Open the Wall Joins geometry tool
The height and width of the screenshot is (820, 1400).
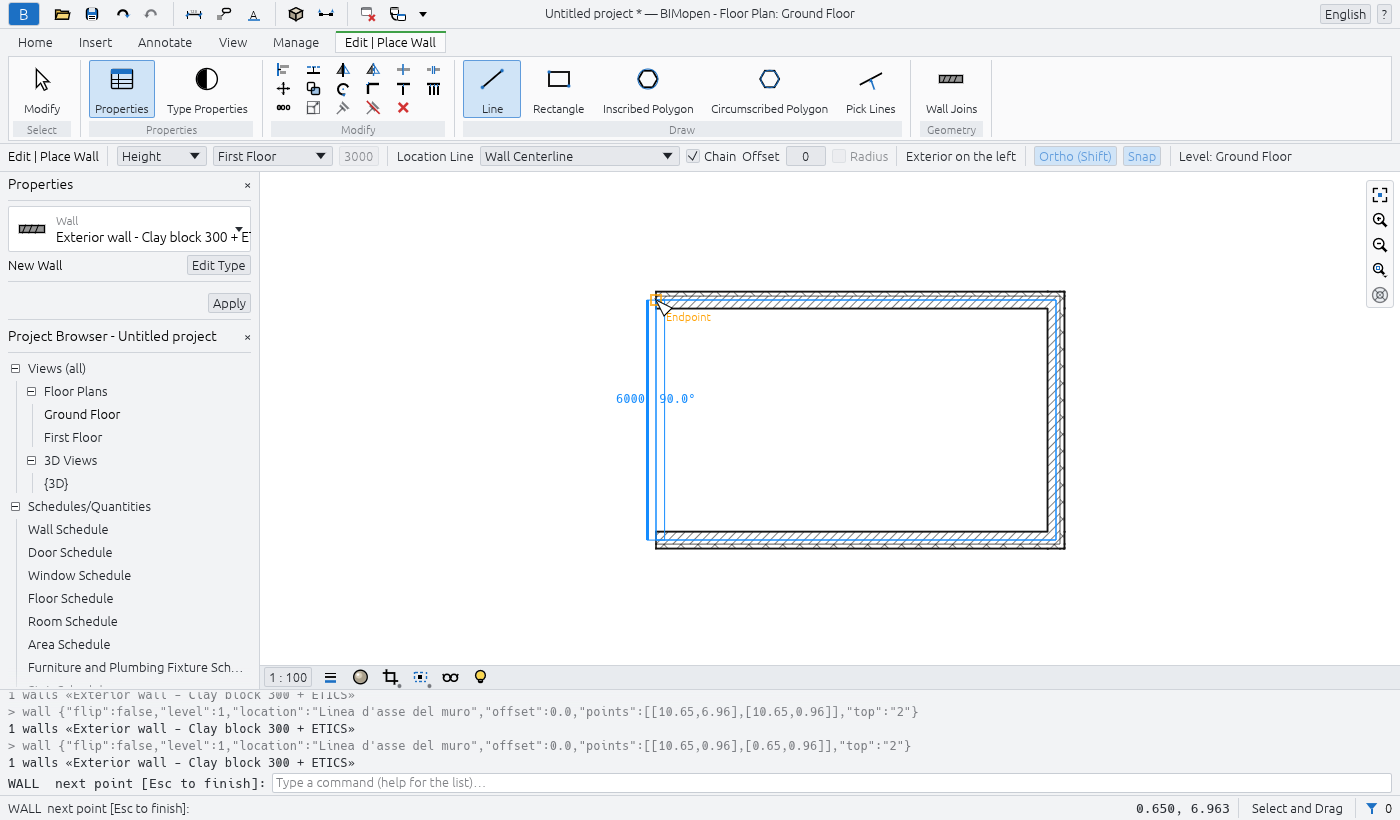point(951,89)
